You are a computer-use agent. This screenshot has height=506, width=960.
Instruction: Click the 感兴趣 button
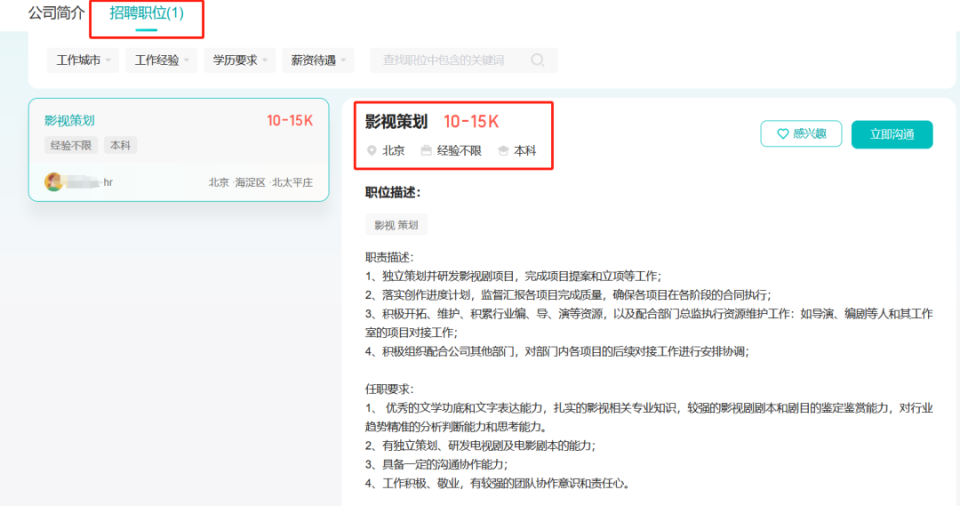click(801, 134)
